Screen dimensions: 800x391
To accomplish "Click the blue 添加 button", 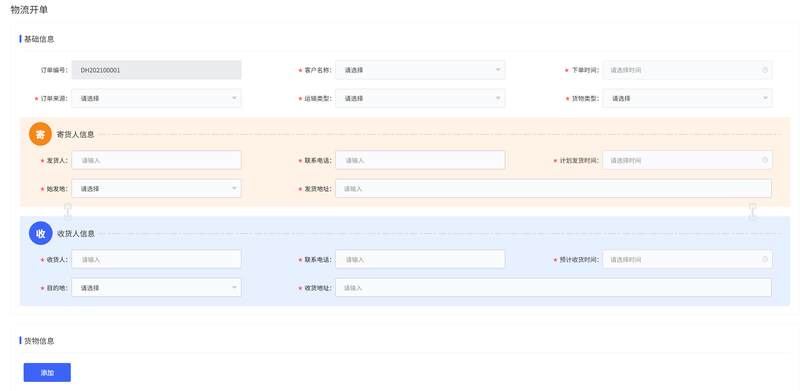I will point(47,373).
